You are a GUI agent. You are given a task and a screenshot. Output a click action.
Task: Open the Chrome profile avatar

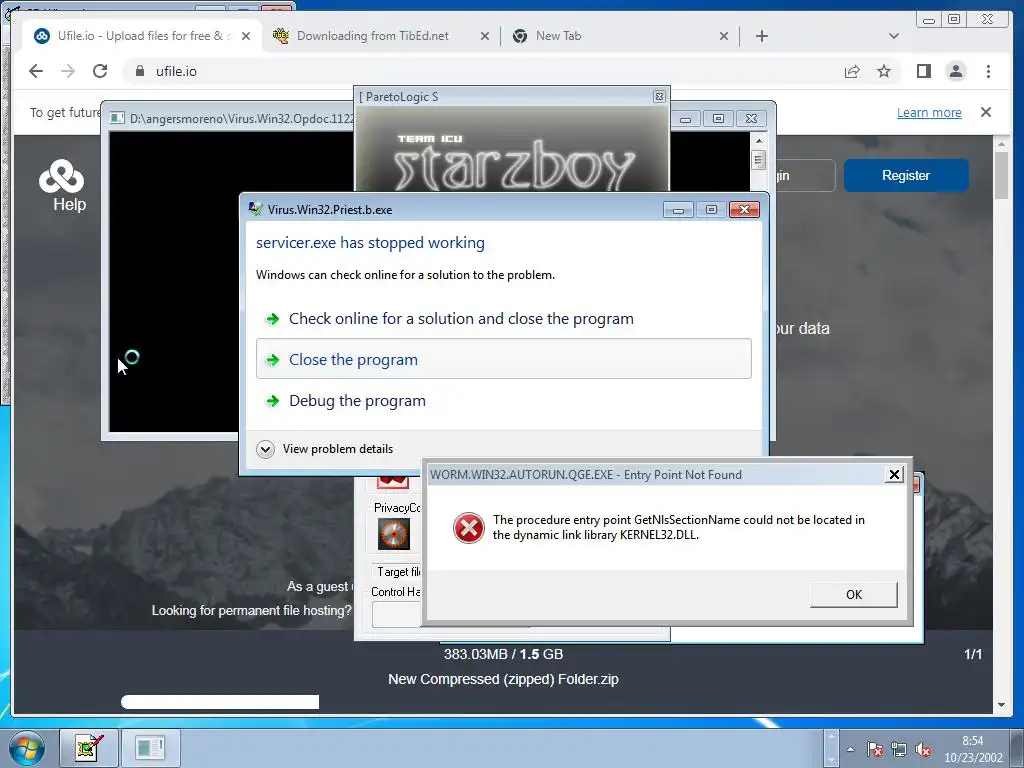(x=955, y=71)
